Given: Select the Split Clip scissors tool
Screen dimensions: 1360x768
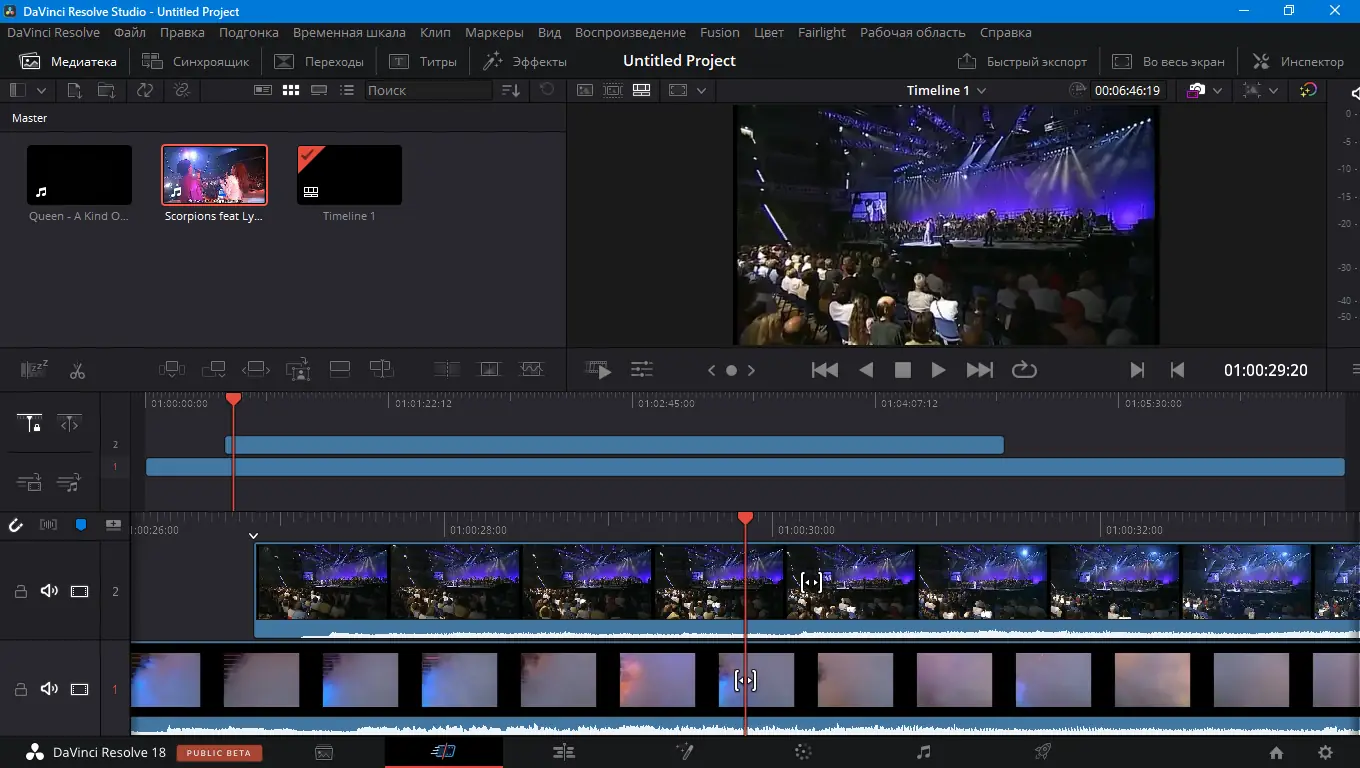Looking at the screenshot, I should (x=77, y=370).
